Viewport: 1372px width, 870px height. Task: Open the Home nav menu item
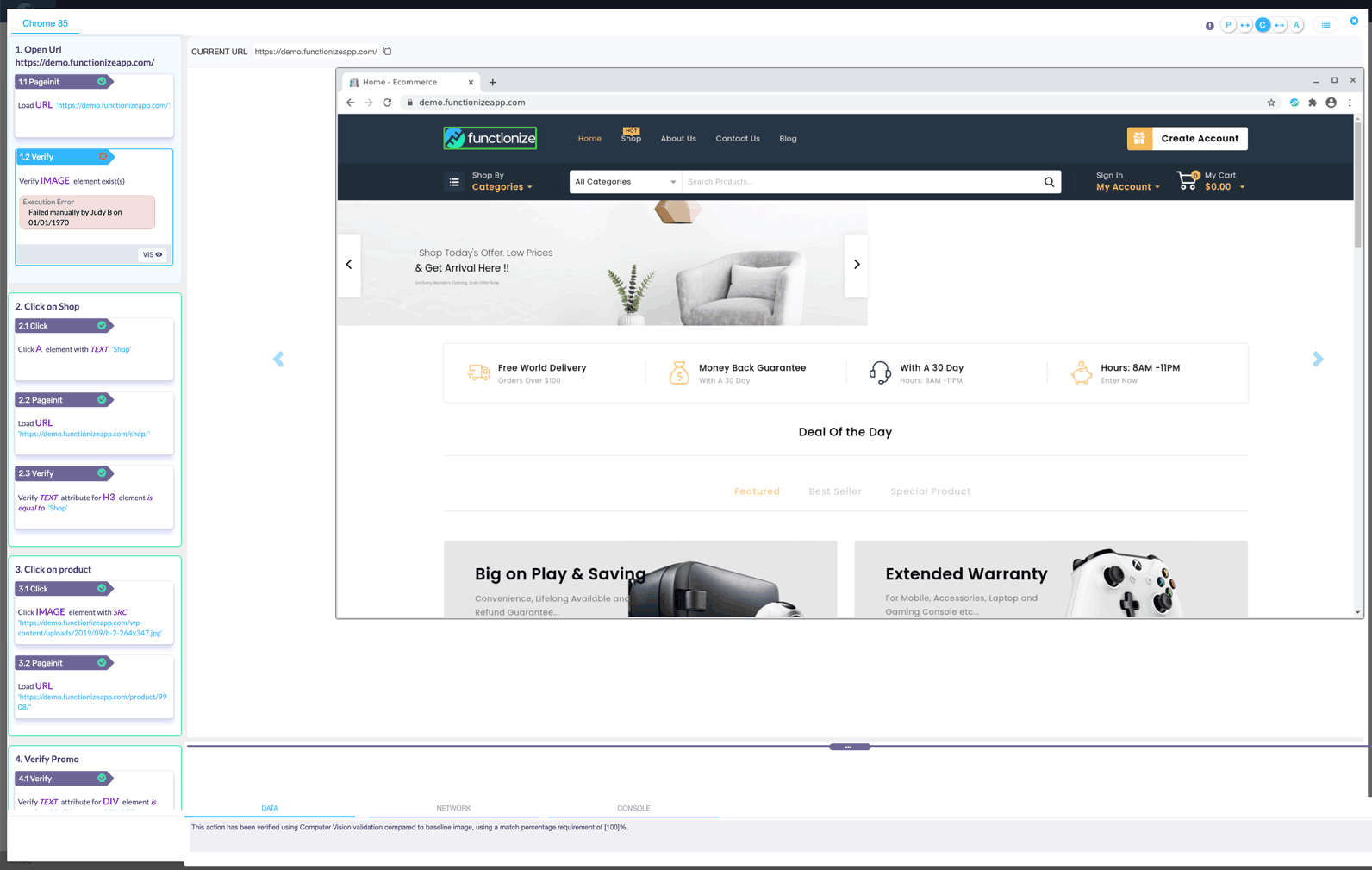tap(589, 139)
